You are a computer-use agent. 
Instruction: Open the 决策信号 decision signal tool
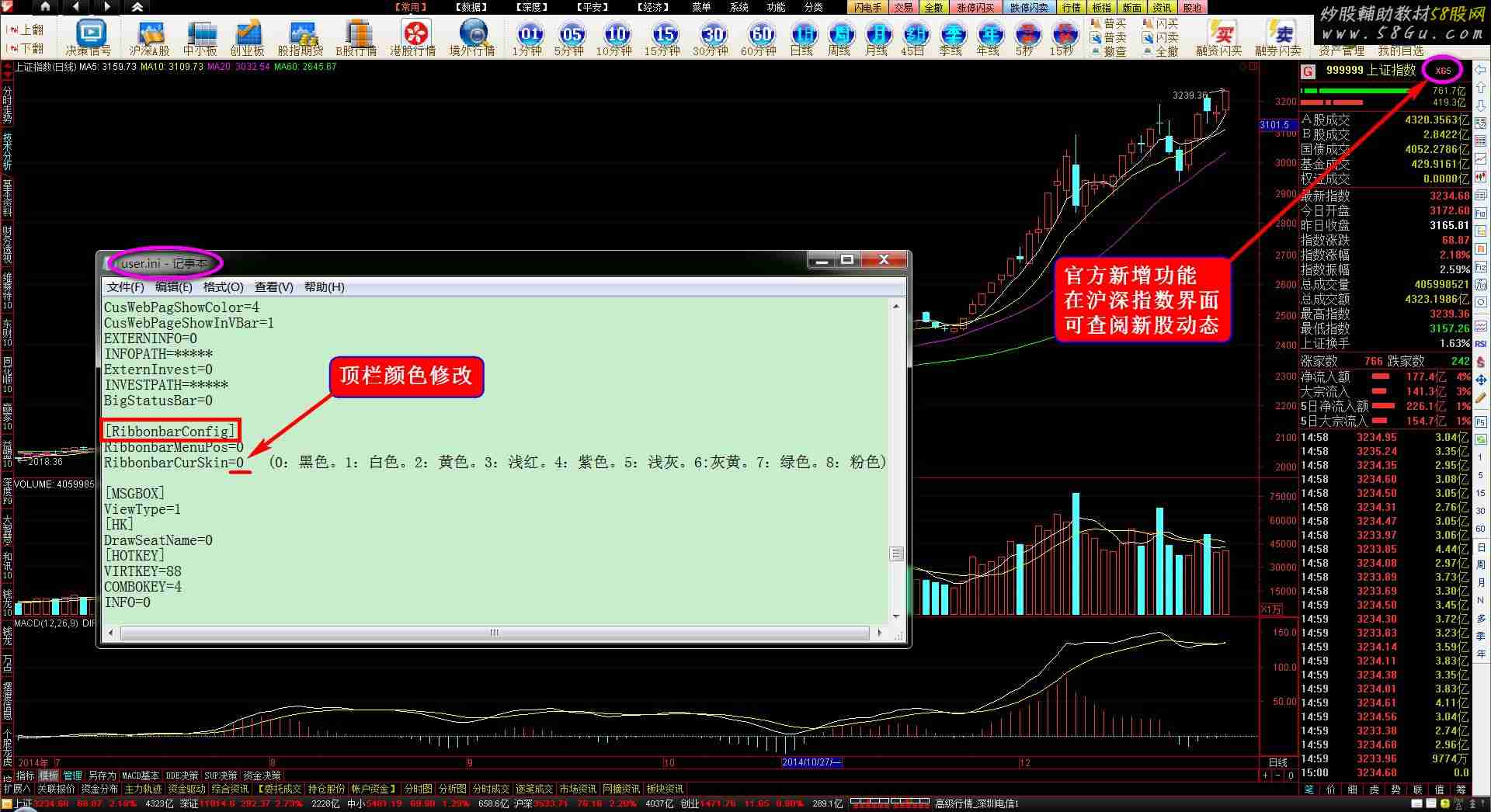pos(89,37)
